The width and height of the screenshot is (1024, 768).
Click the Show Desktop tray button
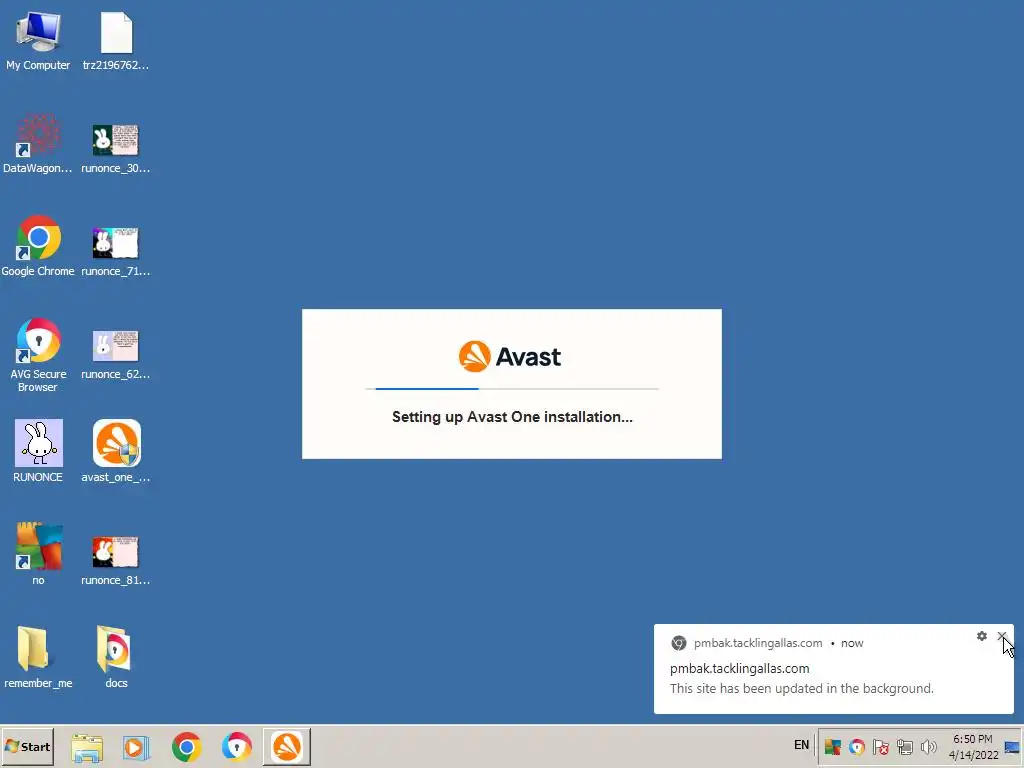coord(1012,747)
